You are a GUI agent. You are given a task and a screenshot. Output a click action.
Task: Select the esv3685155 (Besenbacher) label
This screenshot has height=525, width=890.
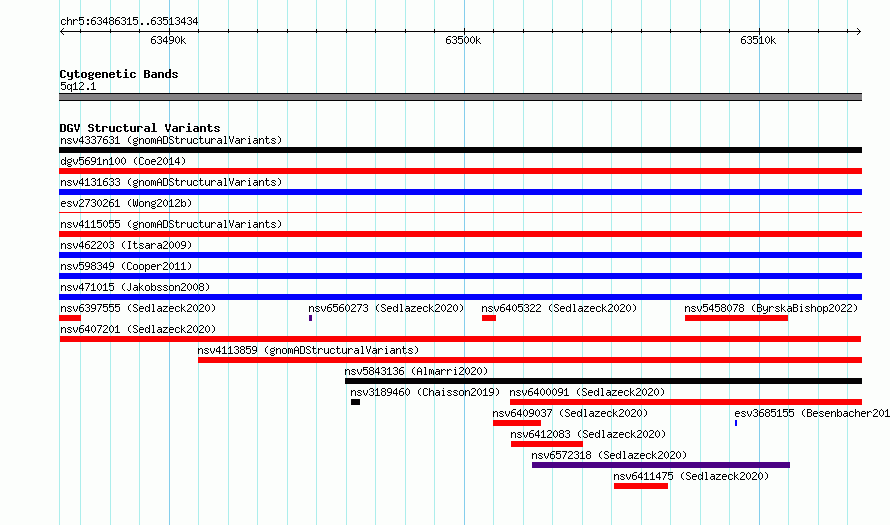point(812,413)
